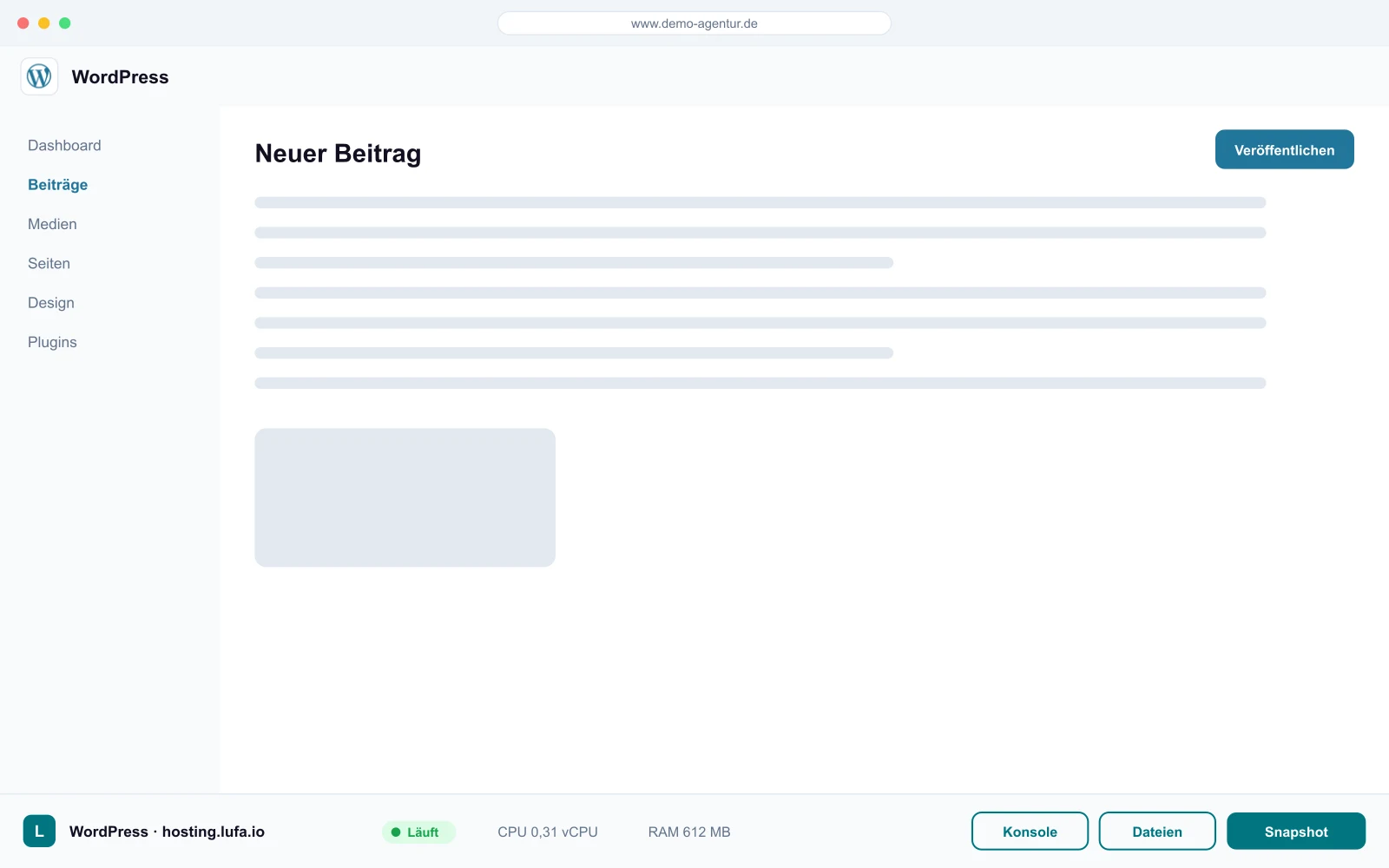
Task: Click the Veröffentlichen button
Action: coord(1285,149)
